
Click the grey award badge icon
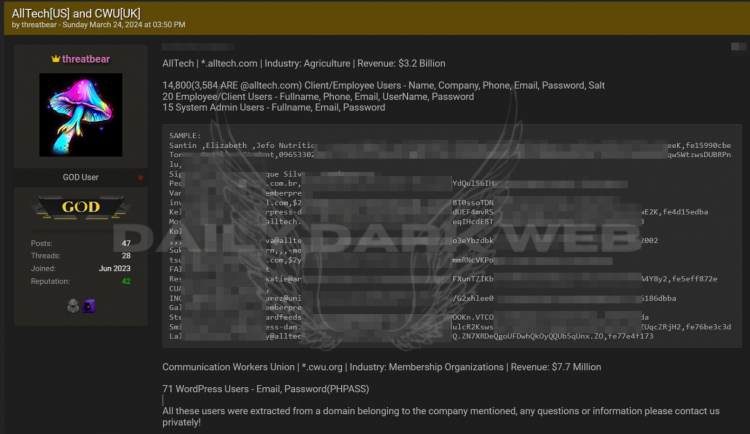point(73,305)
